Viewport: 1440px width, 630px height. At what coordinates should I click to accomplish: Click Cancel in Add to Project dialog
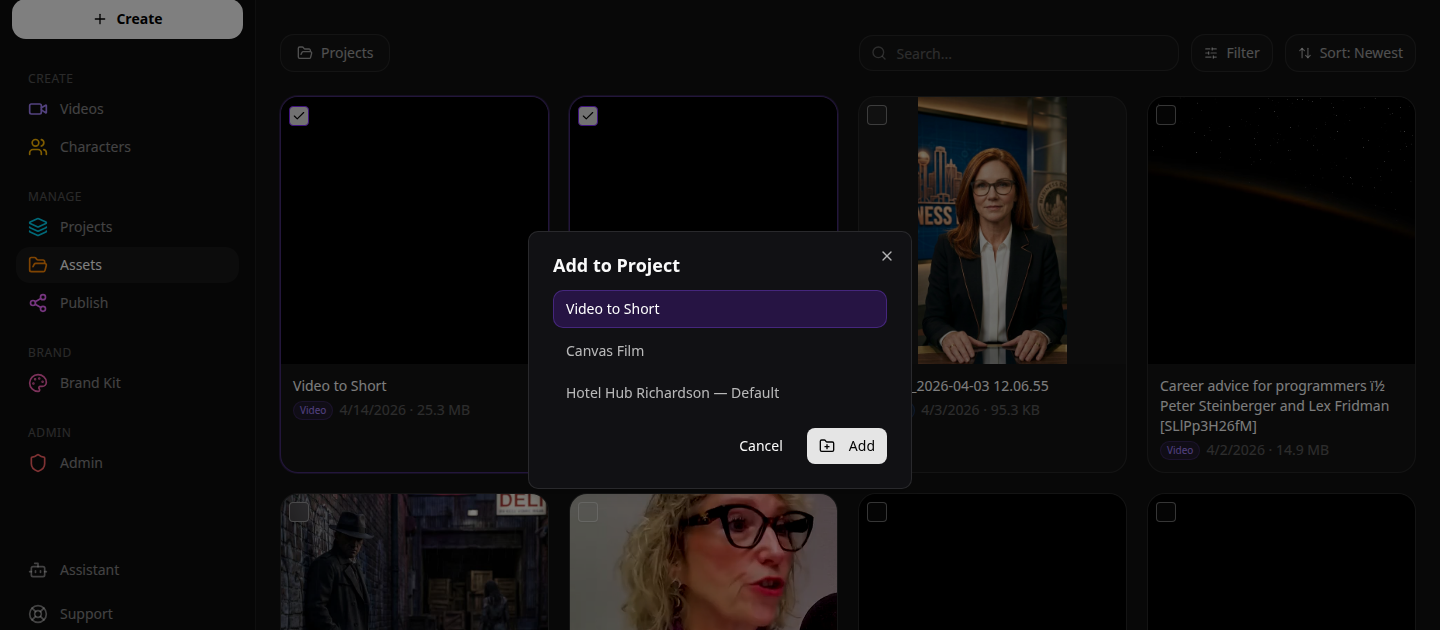[x=761, y=446]
